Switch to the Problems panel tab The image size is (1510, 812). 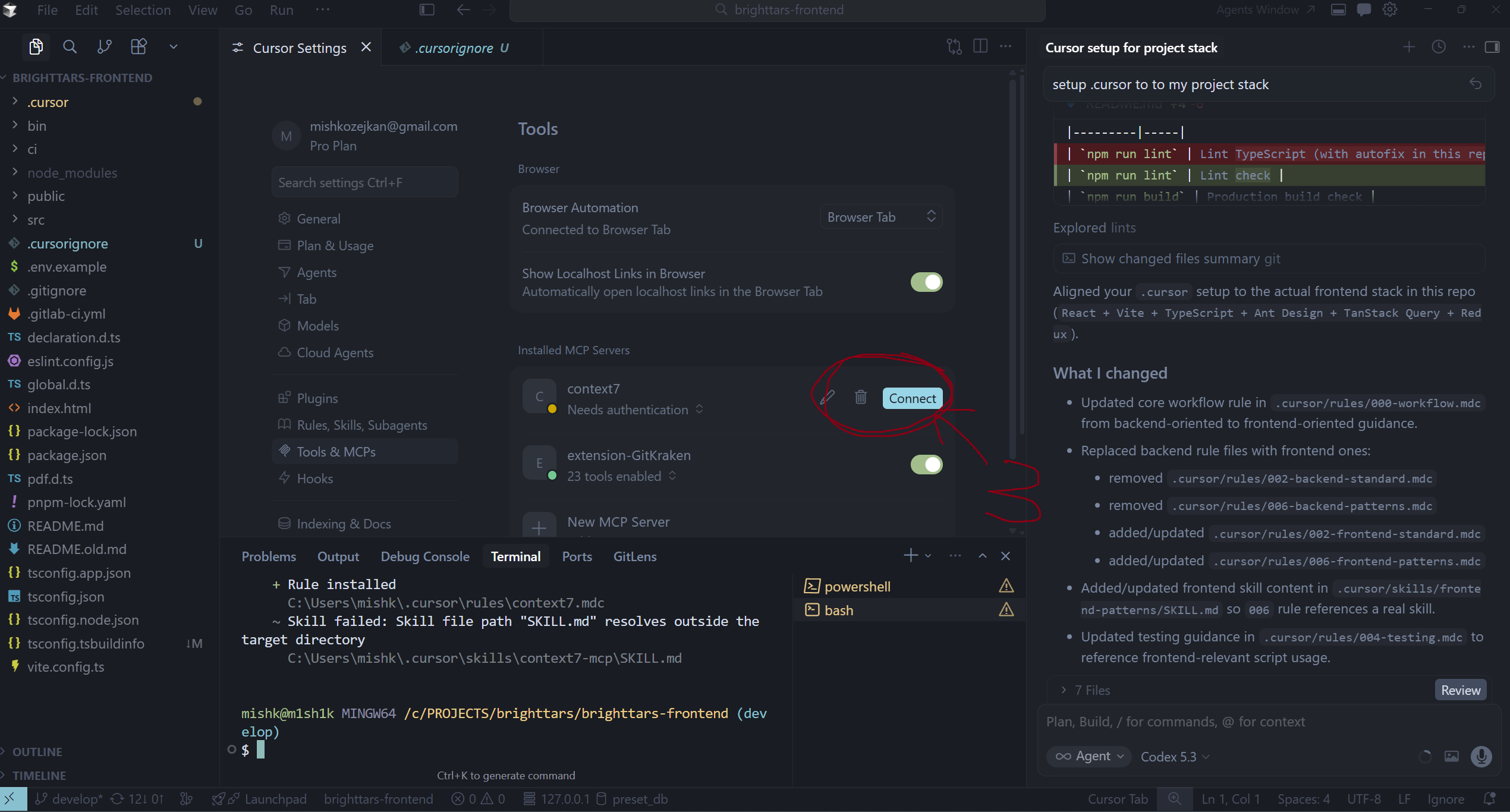pos(269,556)
